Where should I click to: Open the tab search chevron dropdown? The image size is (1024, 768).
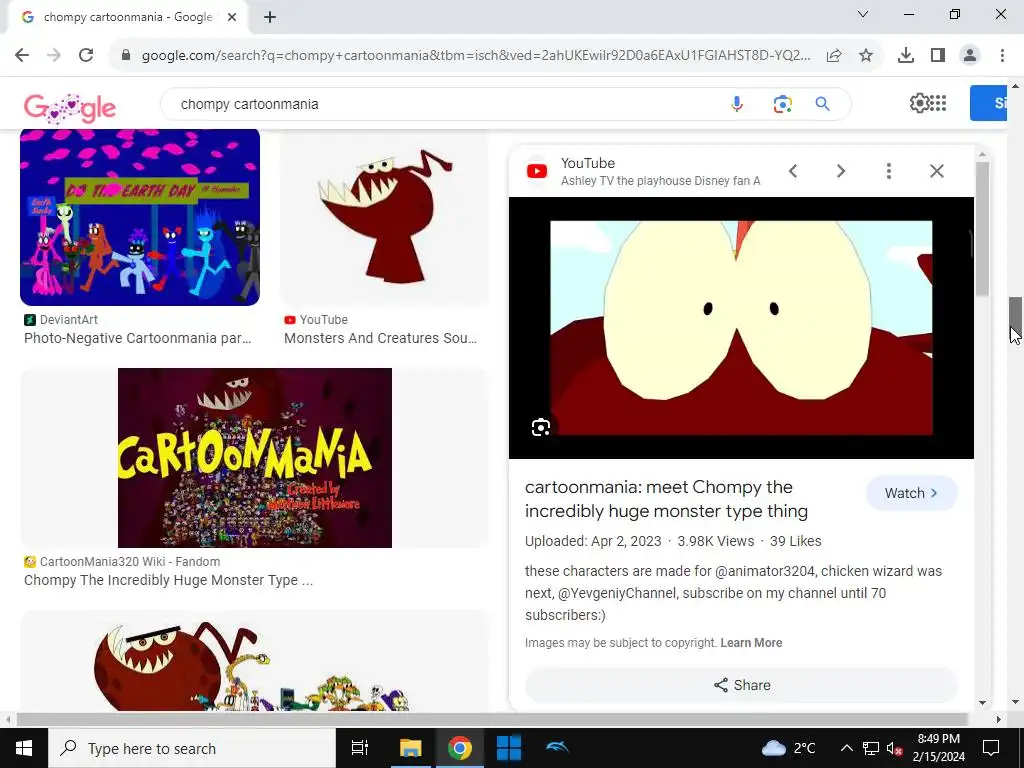863,14
